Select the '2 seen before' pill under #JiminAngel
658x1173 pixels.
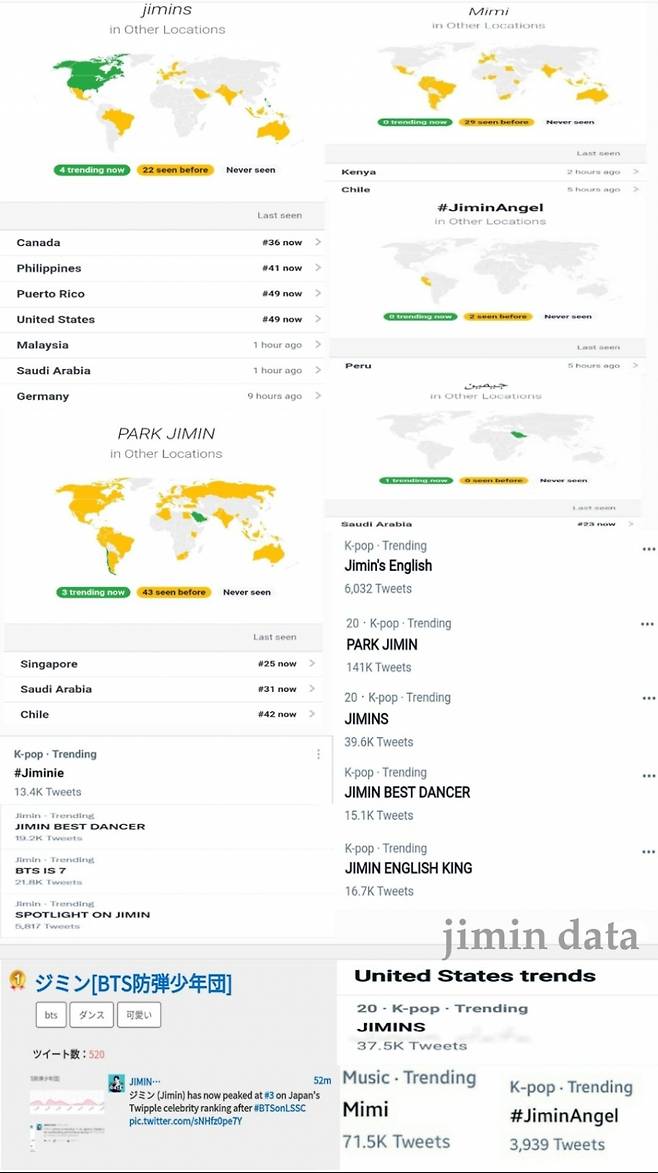(497, 316)
